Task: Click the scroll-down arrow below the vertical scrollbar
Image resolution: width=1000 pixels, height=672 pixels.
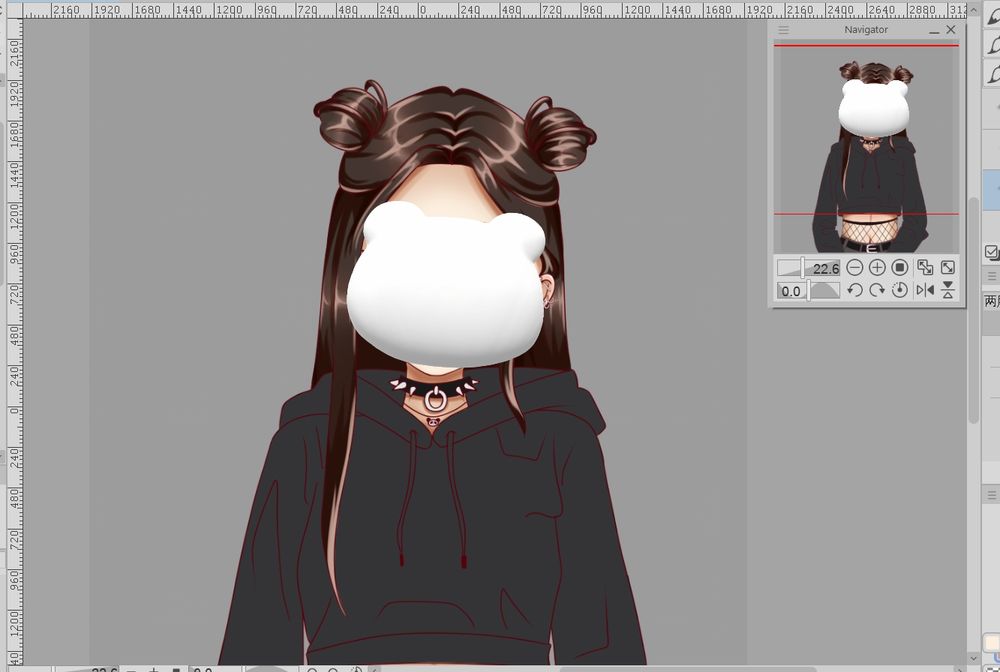Action: tap(973, 657)
